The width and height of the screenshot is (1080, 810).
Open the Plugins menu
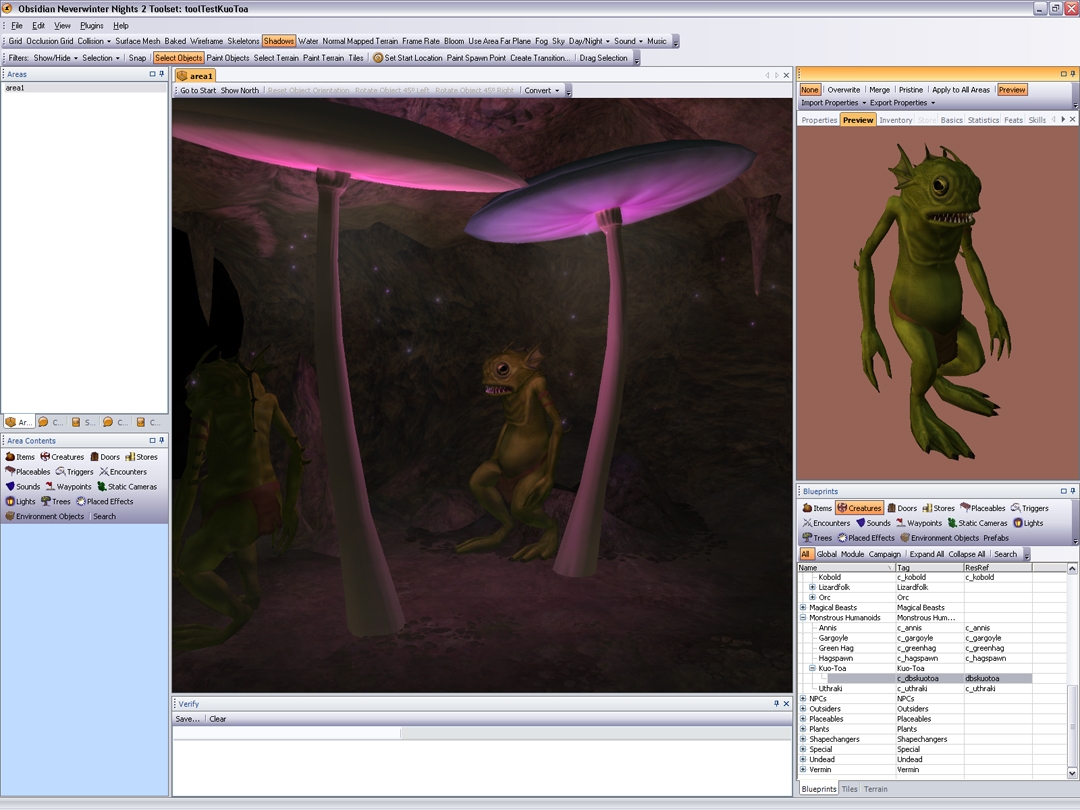point(91,26)
